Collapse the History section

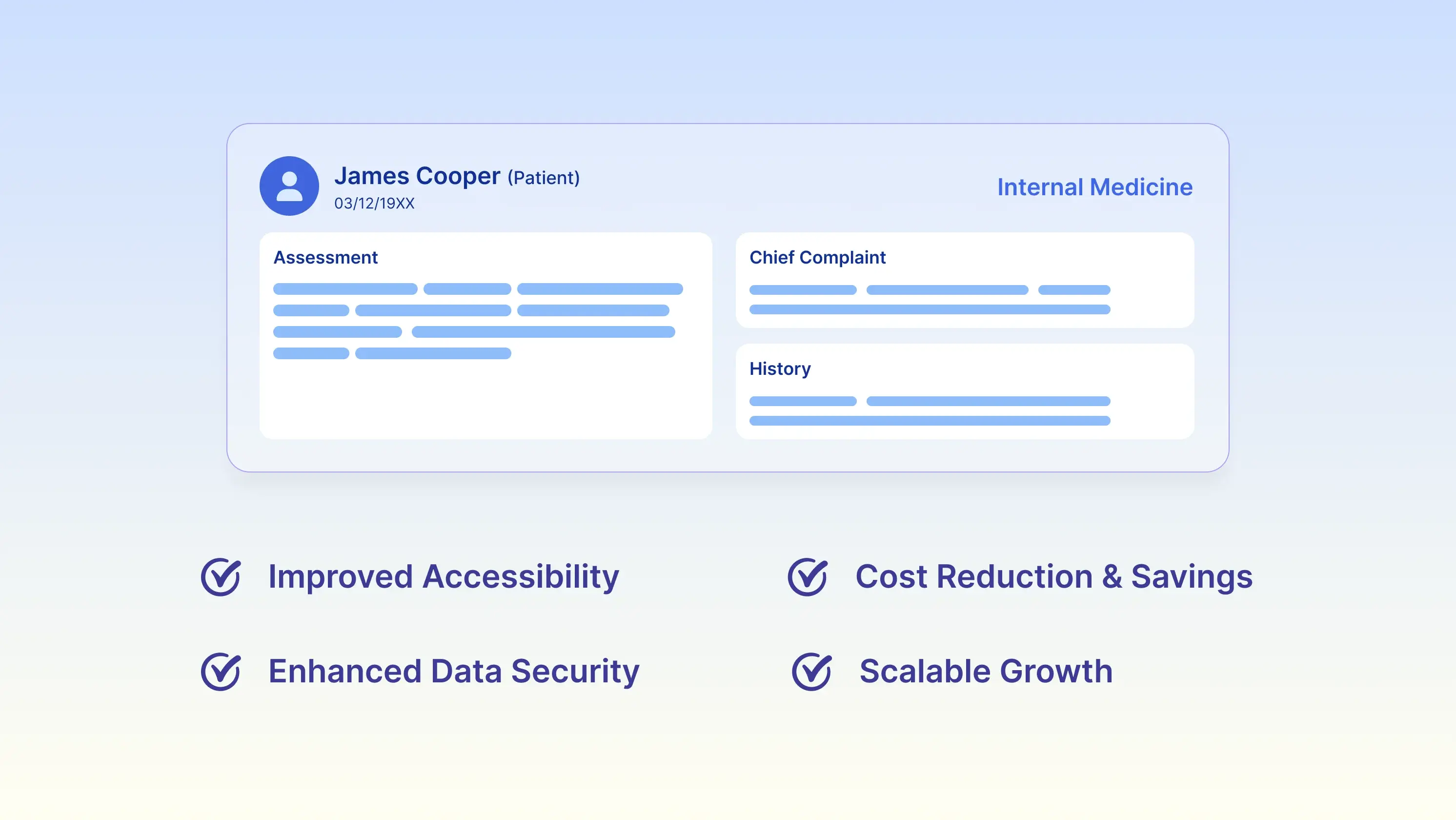pyautogui.click(x=780, y=368)
